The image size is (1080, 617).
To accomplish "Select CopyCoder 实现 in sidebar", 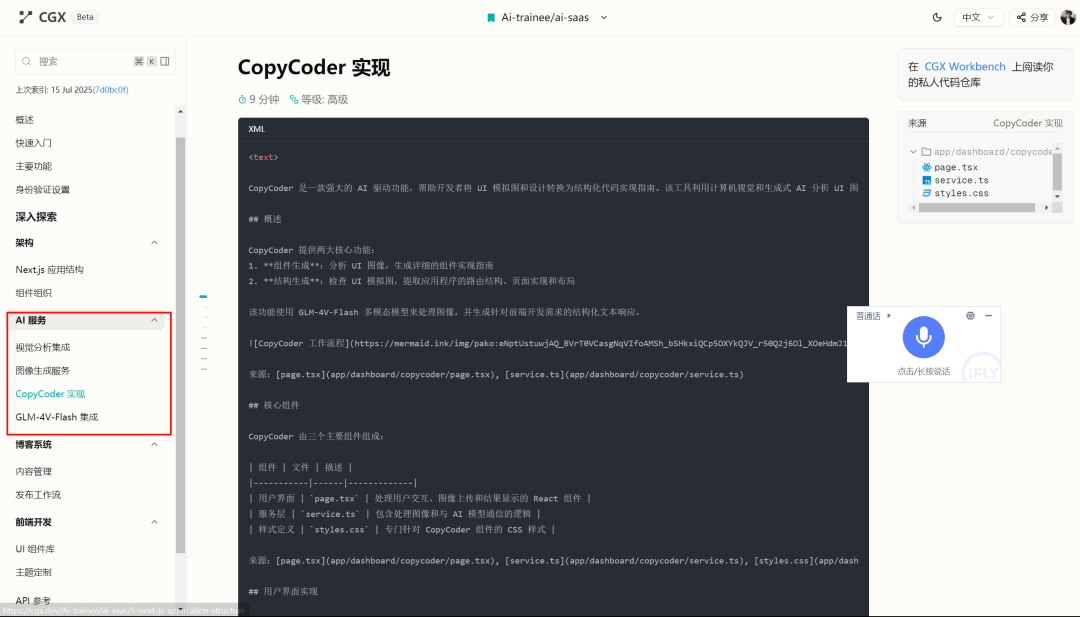I will 50,394.
